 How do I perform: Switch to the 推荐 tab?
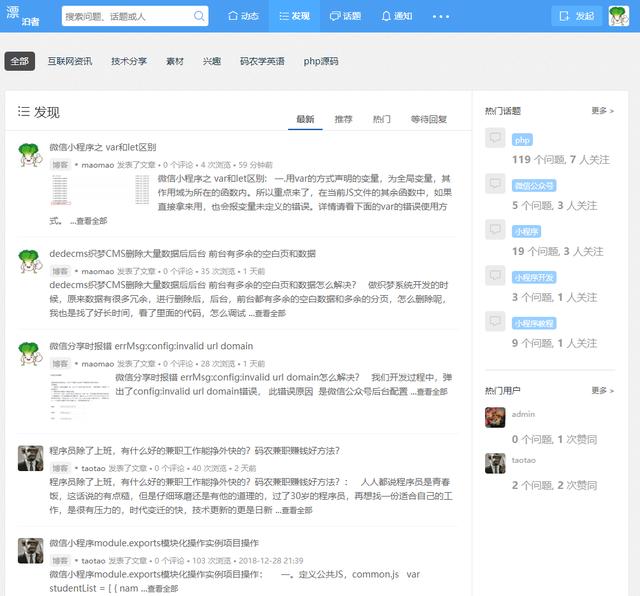(343, 119)
